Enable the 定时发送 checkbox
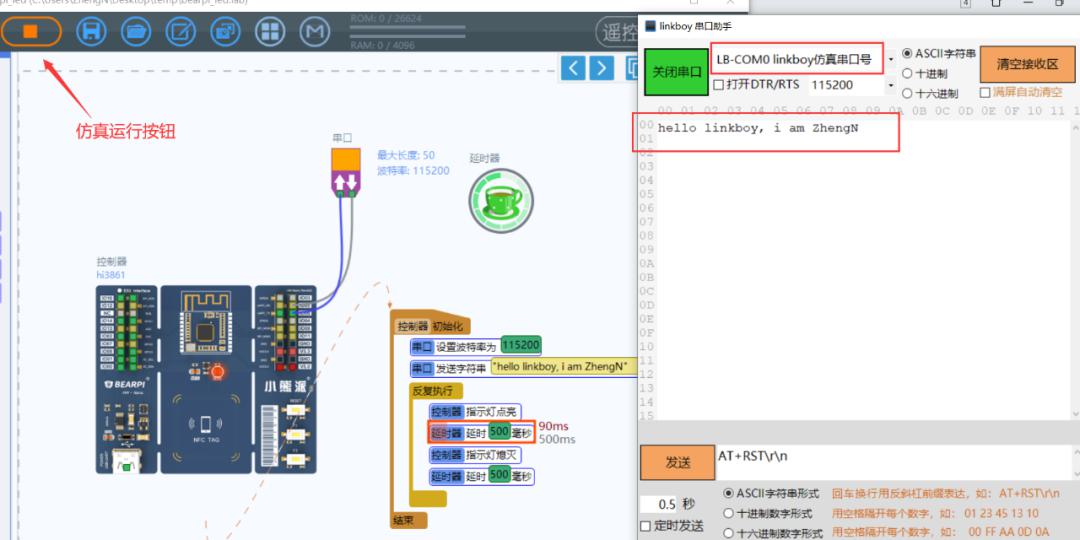This screenshot has width=1080, height=540. pyautogui.click(x=645, y=526)
